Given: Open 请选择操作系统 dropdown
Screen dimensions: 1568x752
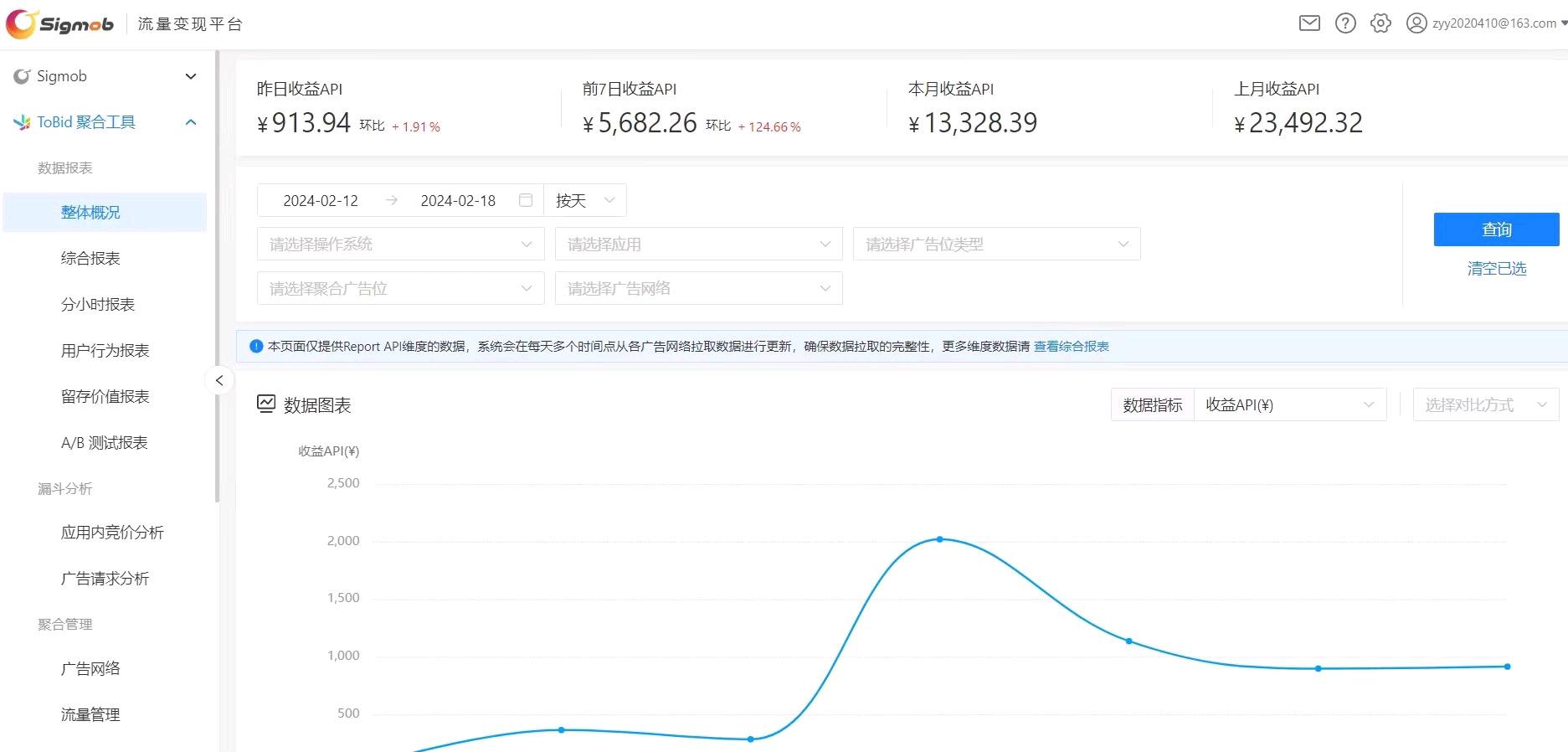Looking at the screenshot, I should (x=401, y=245).
